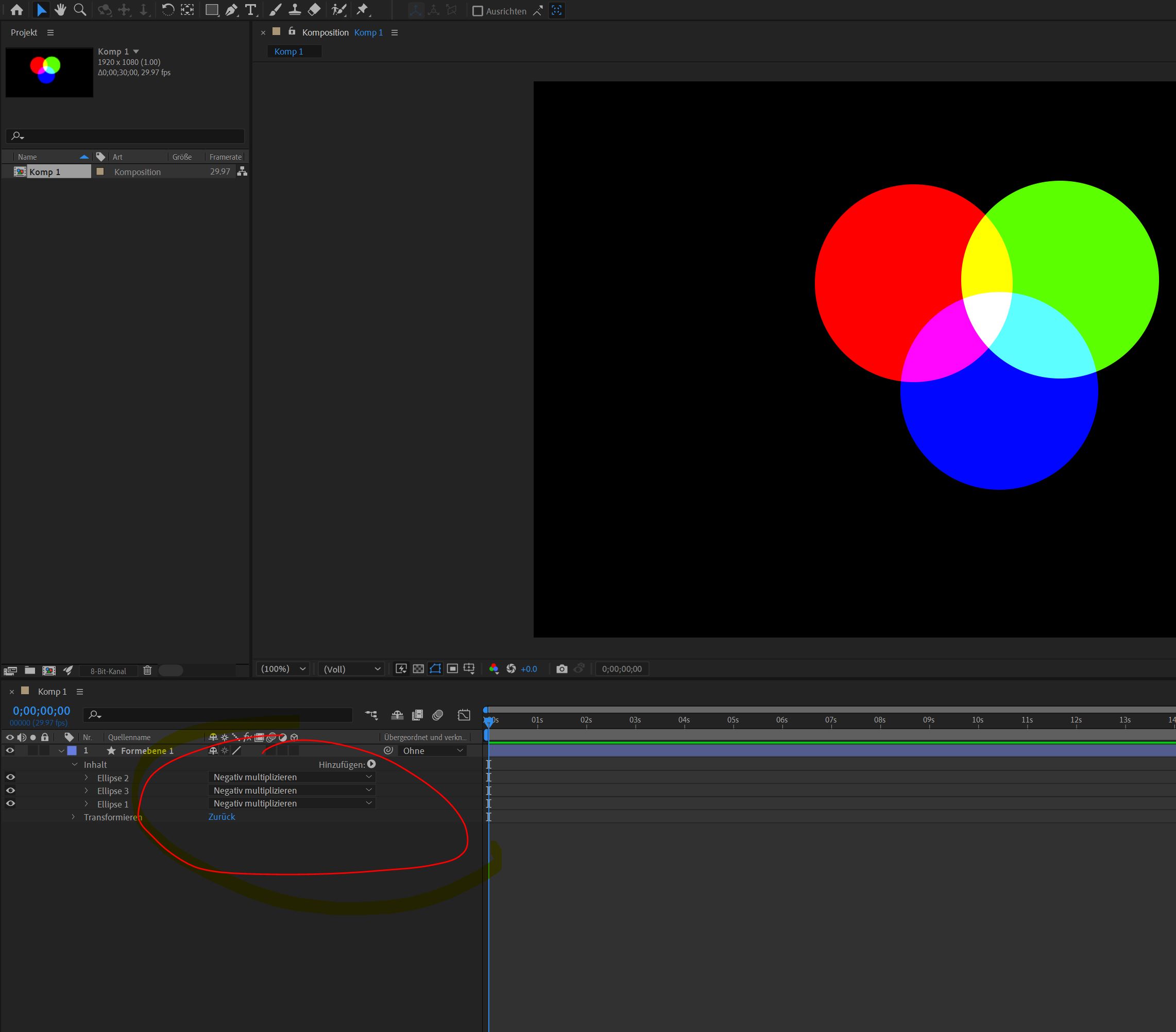Select the Zoom magnifier tool
The image size is (1176, 1032).
point(80,10)
